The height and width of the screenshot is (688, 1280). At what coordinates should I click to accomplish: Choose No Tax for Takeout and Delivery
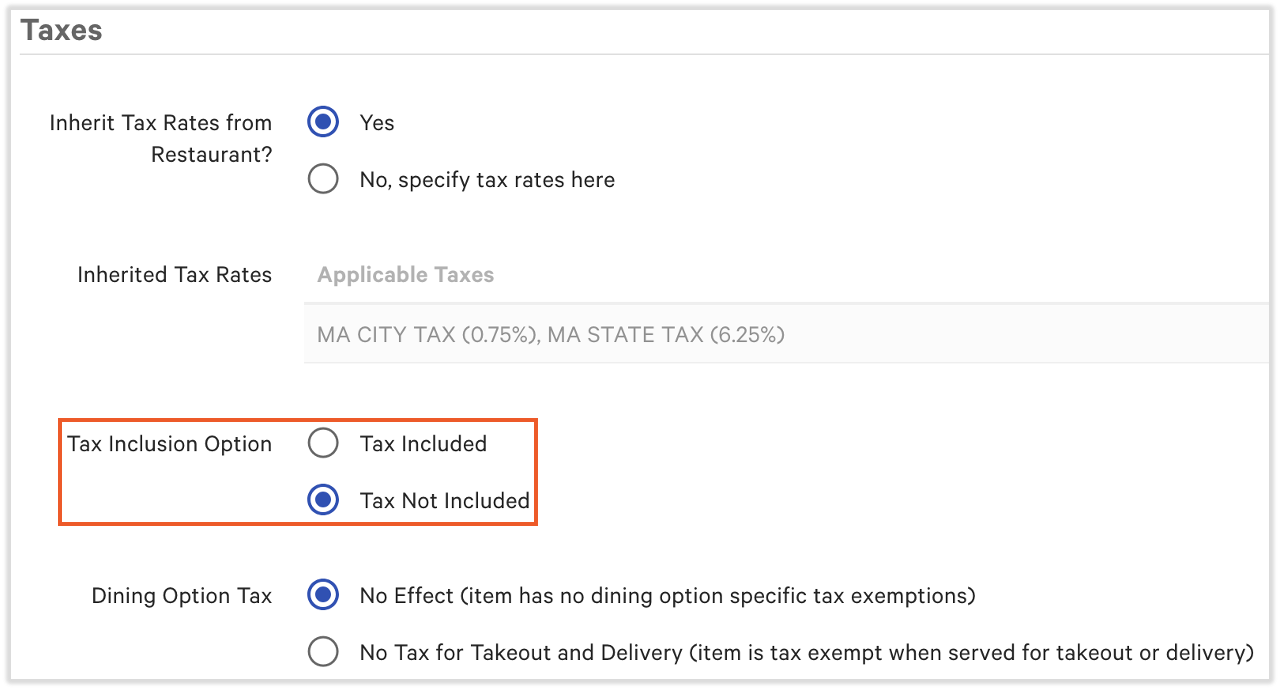point(323,651)
